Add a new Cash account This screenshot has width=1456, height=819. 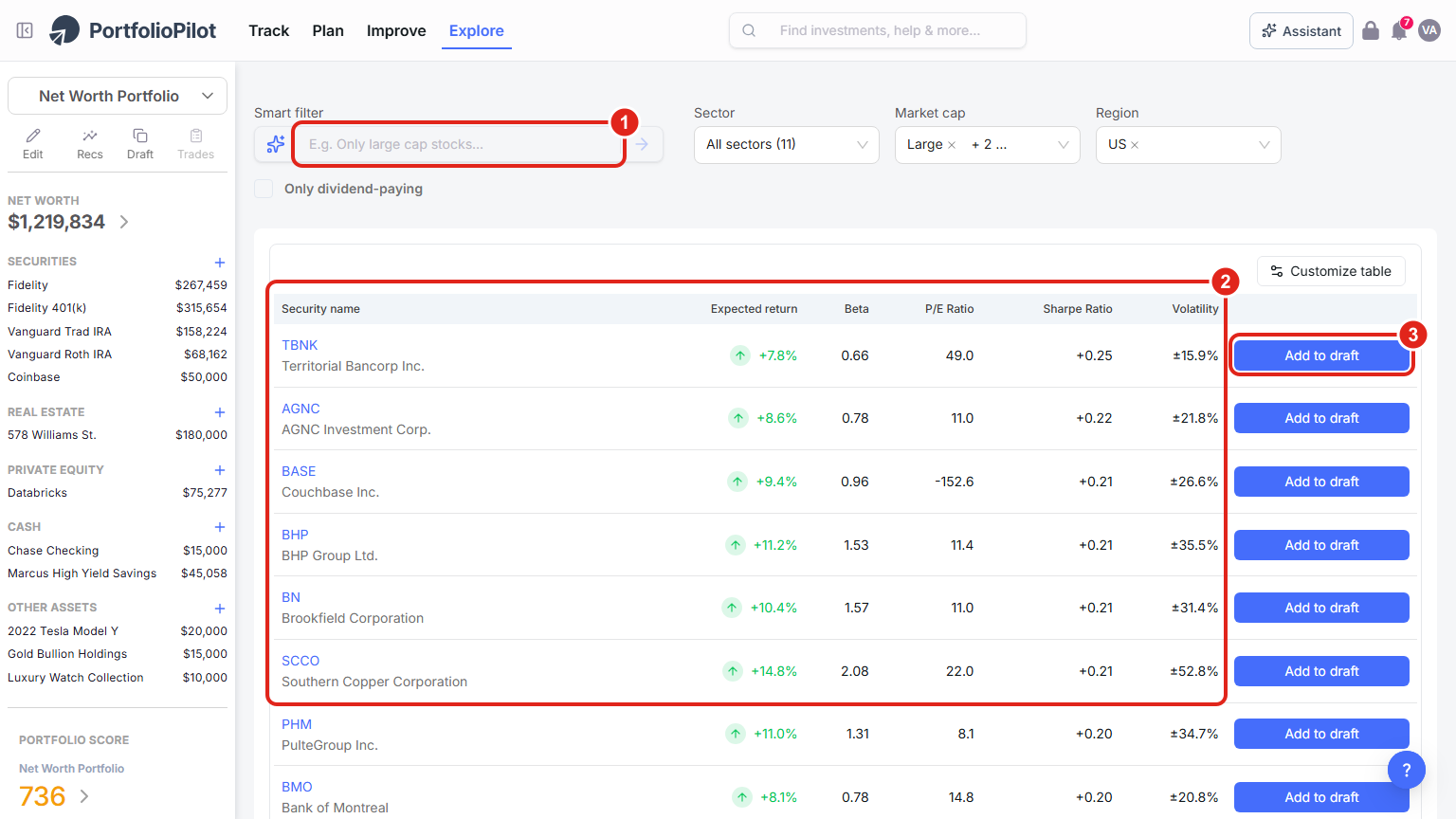220,527
